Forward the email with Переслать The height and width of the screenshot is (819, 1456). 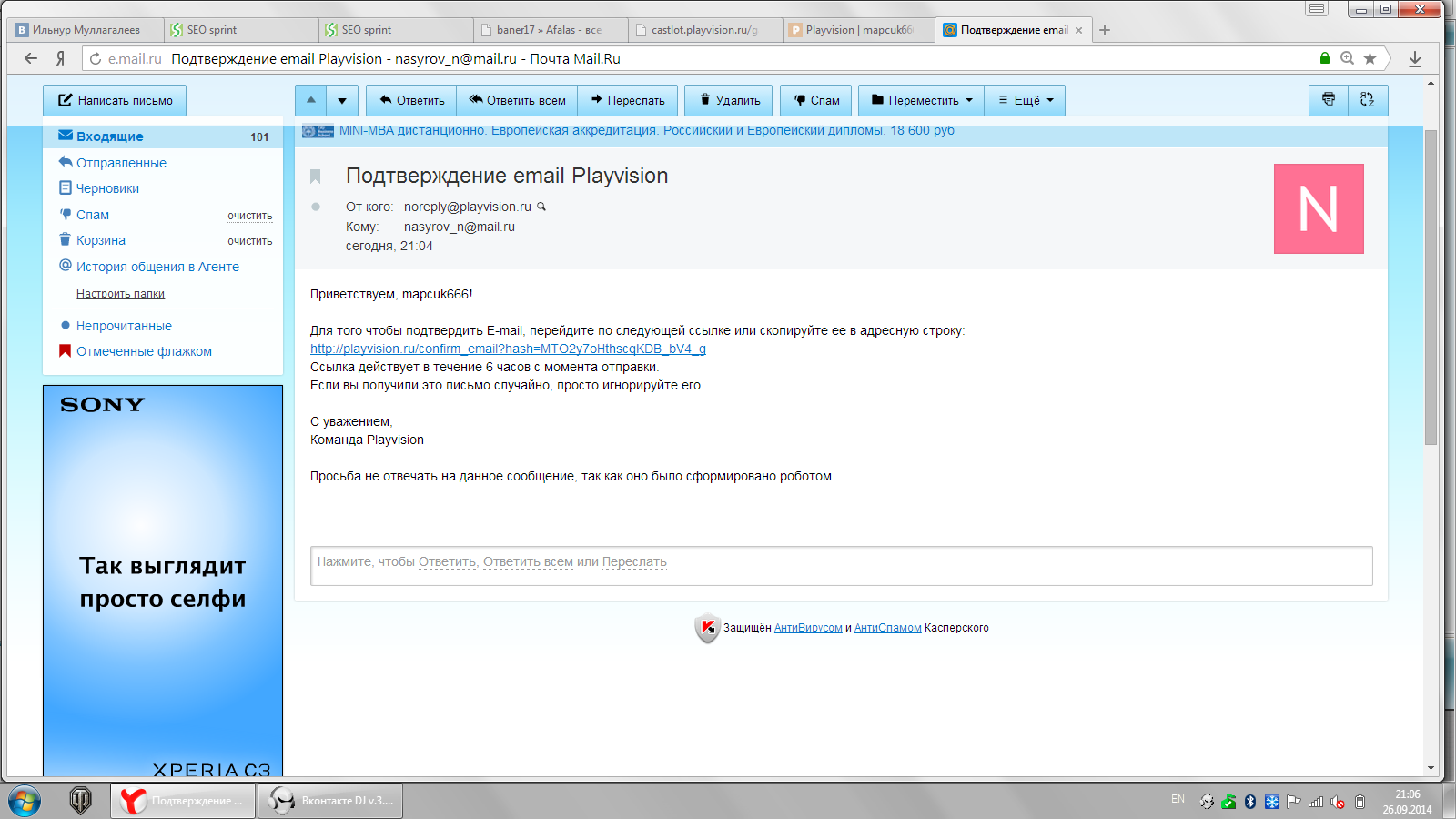pos(628,100)
